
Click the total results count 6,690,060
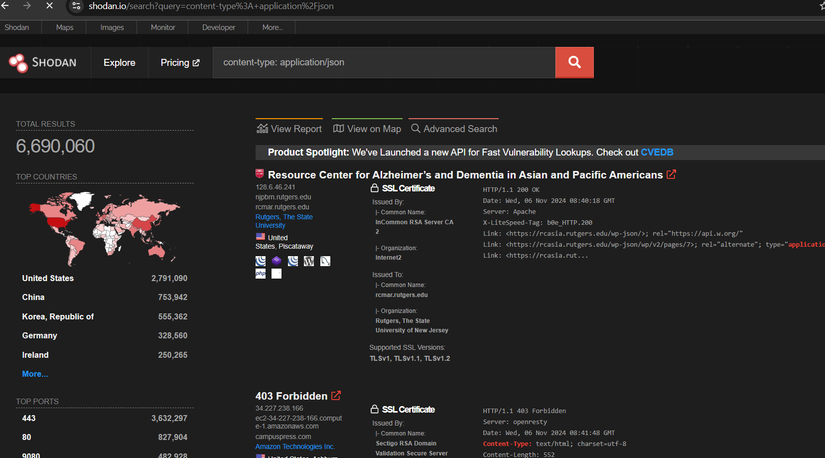pyautogui.click(x=55, y=146)
